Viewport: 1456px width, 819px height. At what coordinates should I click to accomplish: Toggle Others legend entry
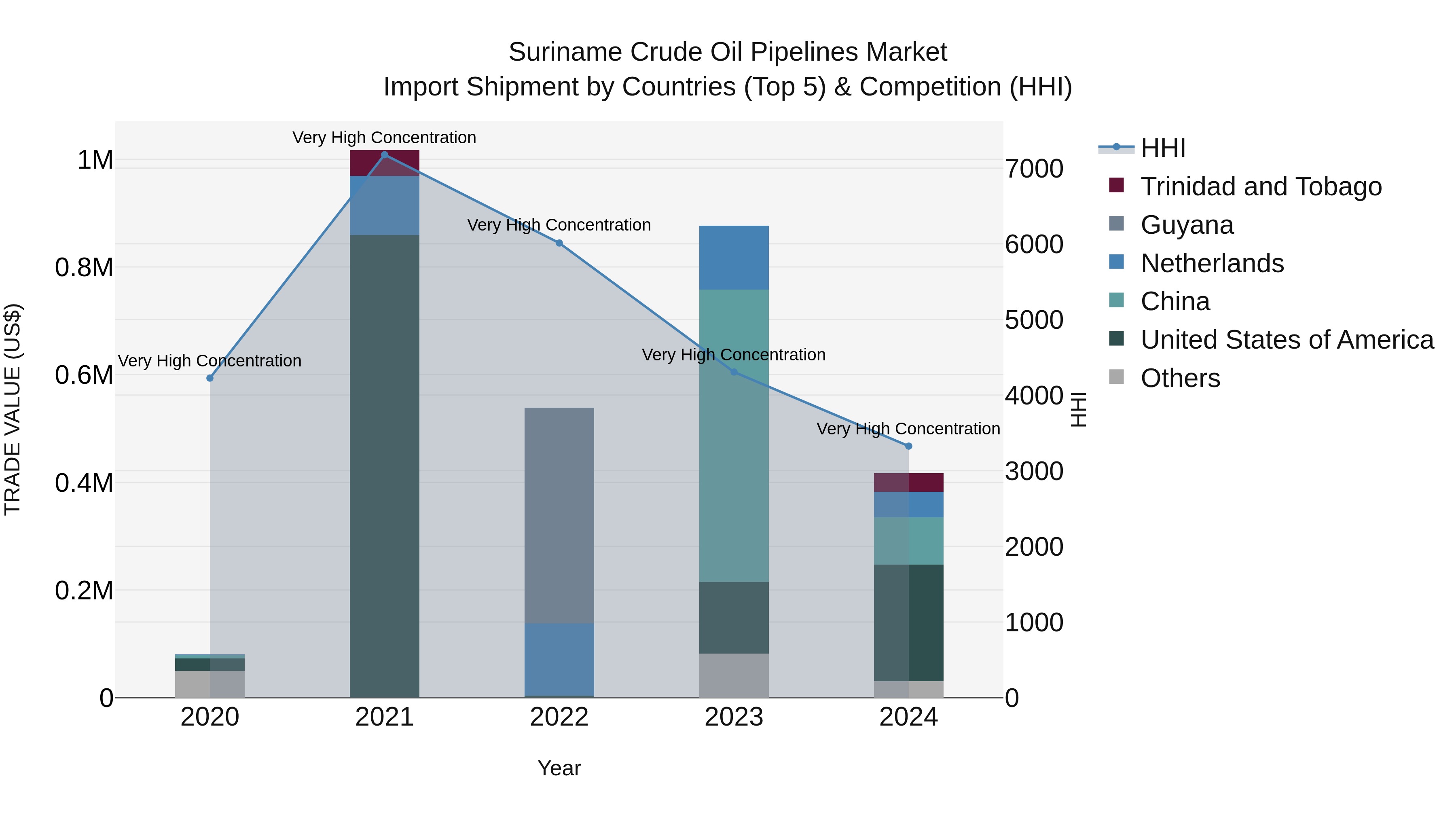click(1164, 378)
